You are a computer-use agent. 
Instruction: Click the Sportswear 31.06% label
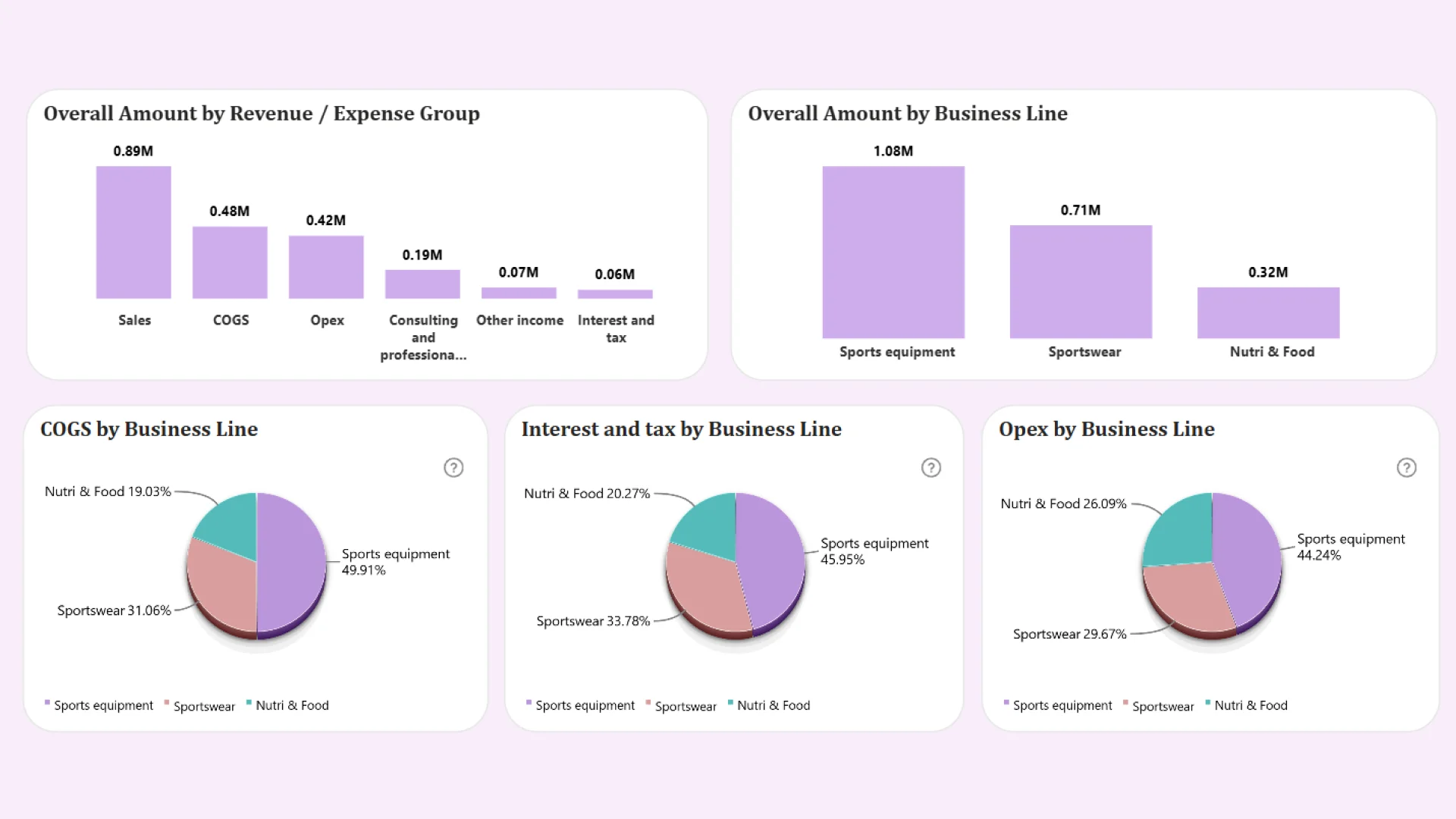tap(115, 610)
